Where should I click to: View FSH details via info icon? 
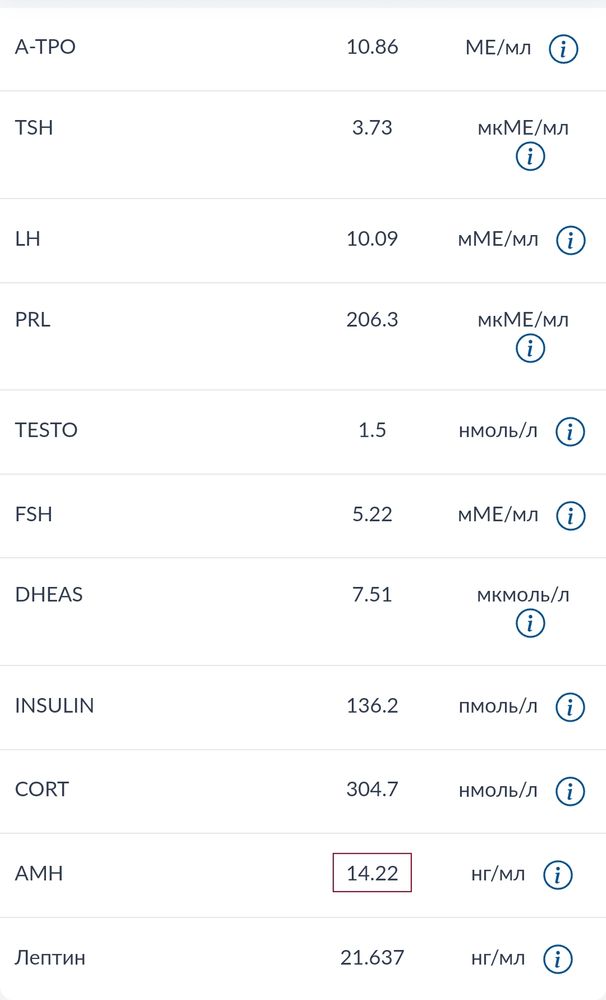[570, 516]
